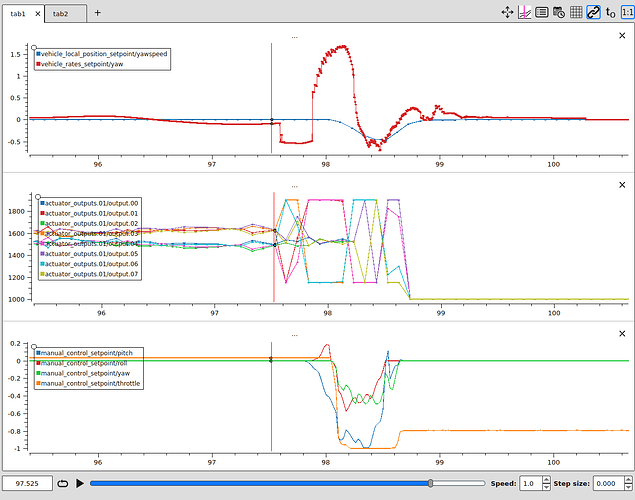This screenshot has height=500, width=635.
Task: Click the top plot legend corner circle
Action: [34, 48]
